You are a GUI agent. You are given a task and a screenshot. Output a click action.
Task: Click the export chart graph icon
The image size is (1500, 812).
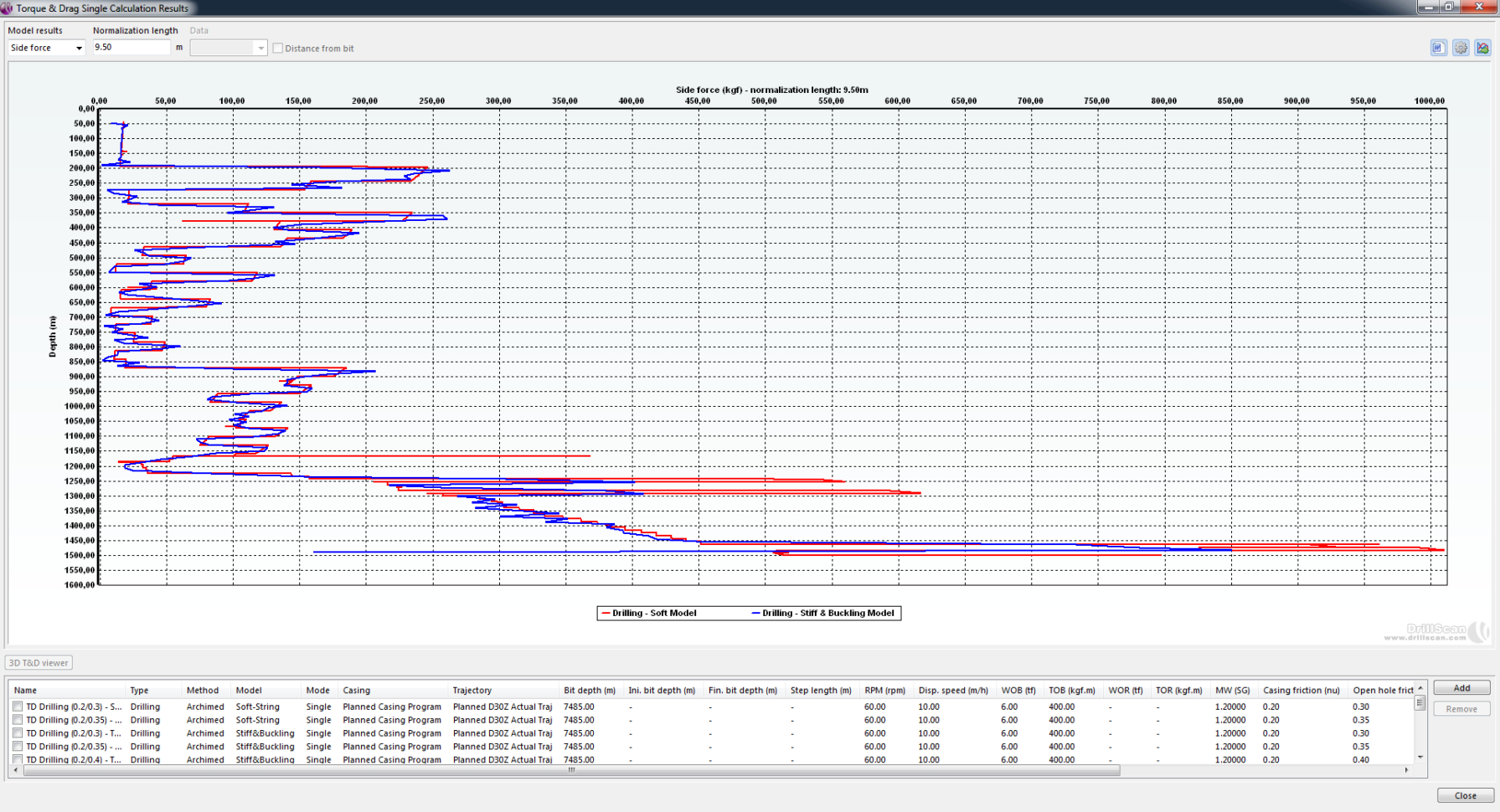[1482, 48]
